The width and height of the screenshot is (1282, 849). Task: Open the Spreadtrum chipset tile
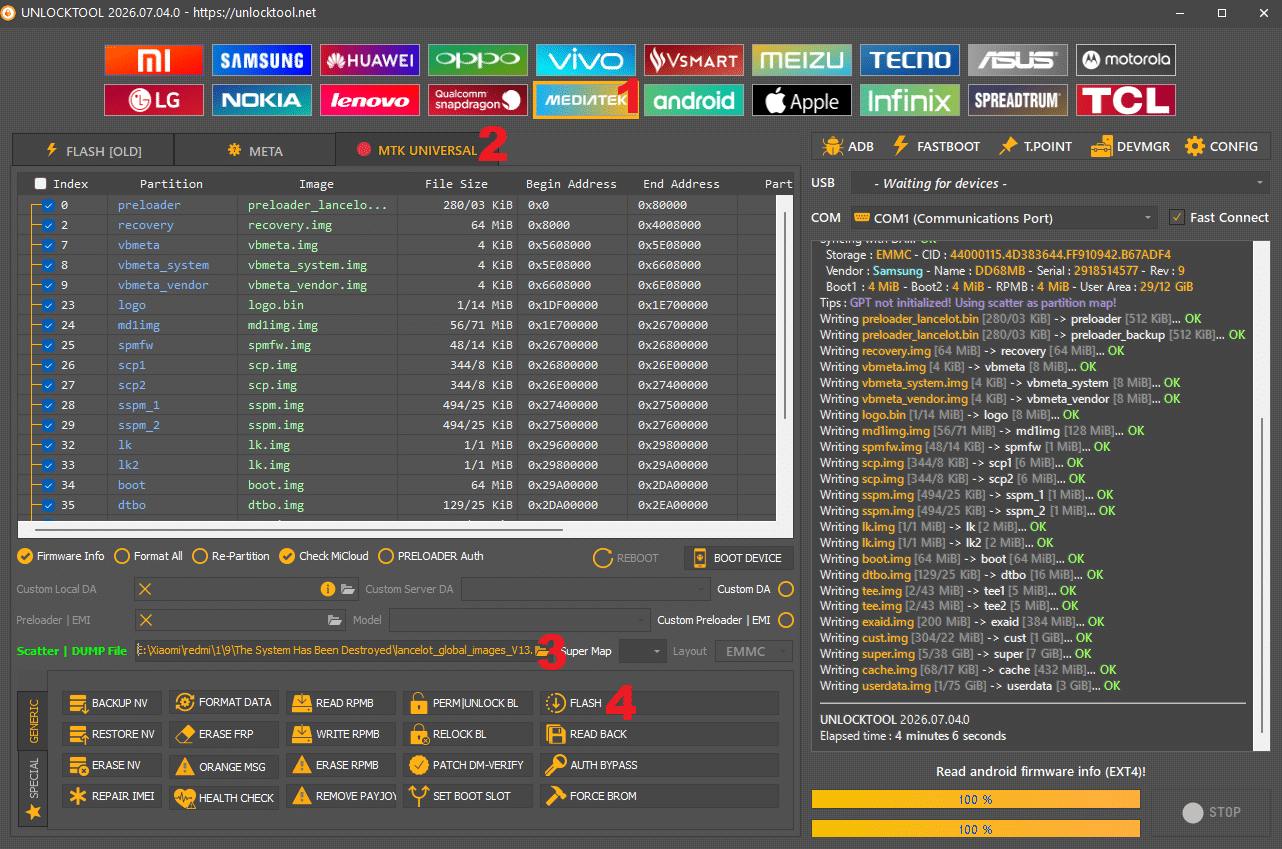coord(1017,100)
